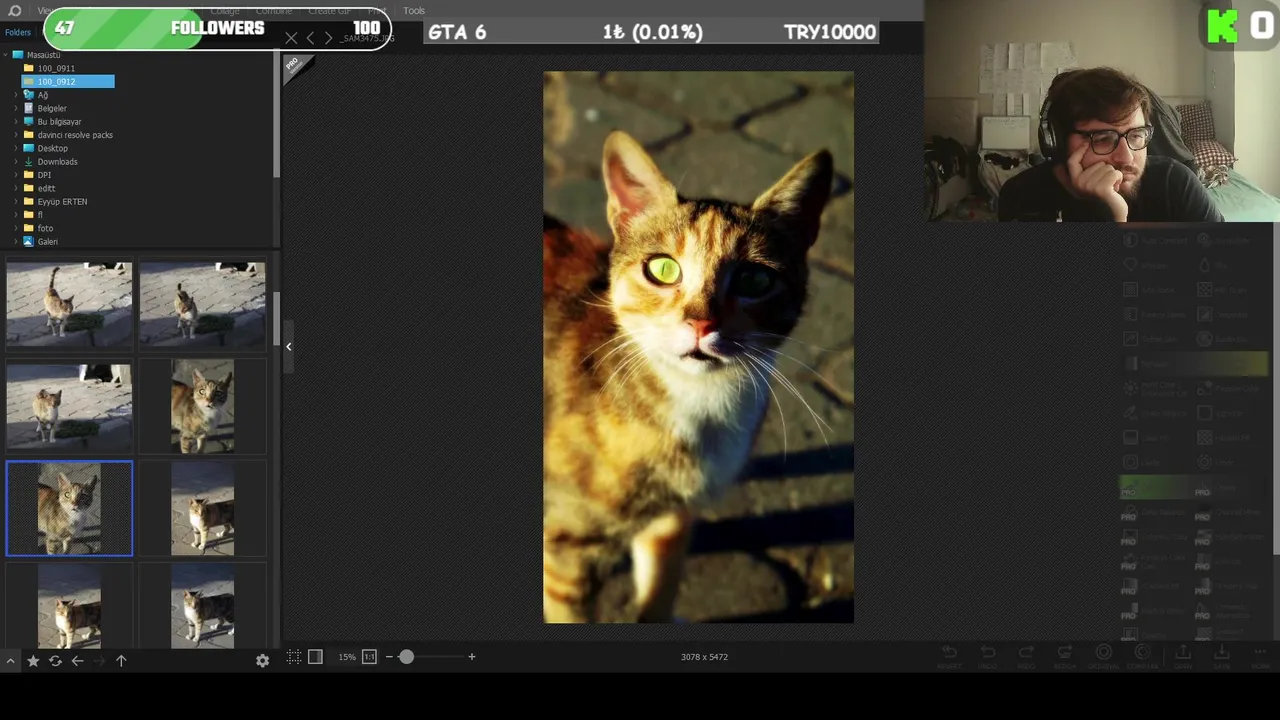Collapse the left browser panel arrow
The image size is (1280, 720).
[x=288, y=346]
